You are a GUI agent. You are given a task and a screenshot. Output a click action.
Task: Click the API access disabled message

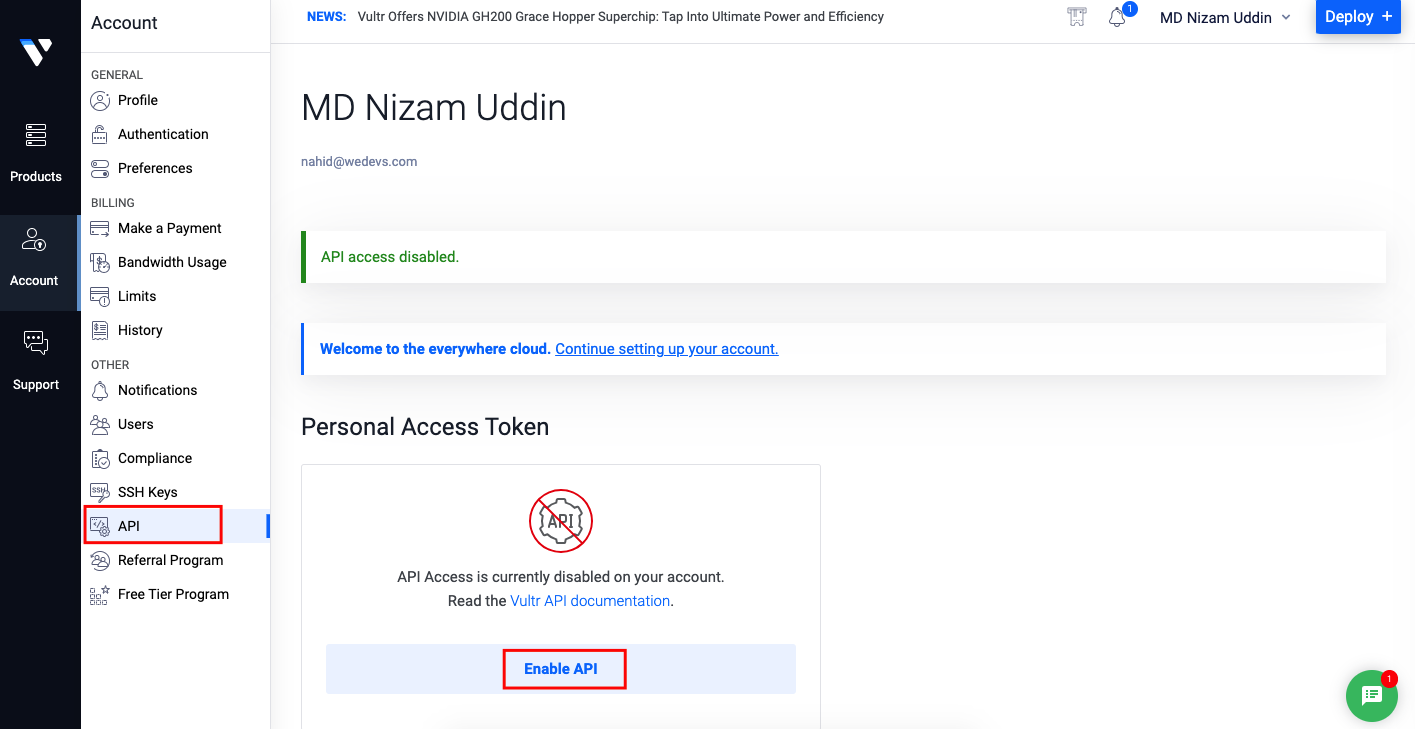click(390, 257)
